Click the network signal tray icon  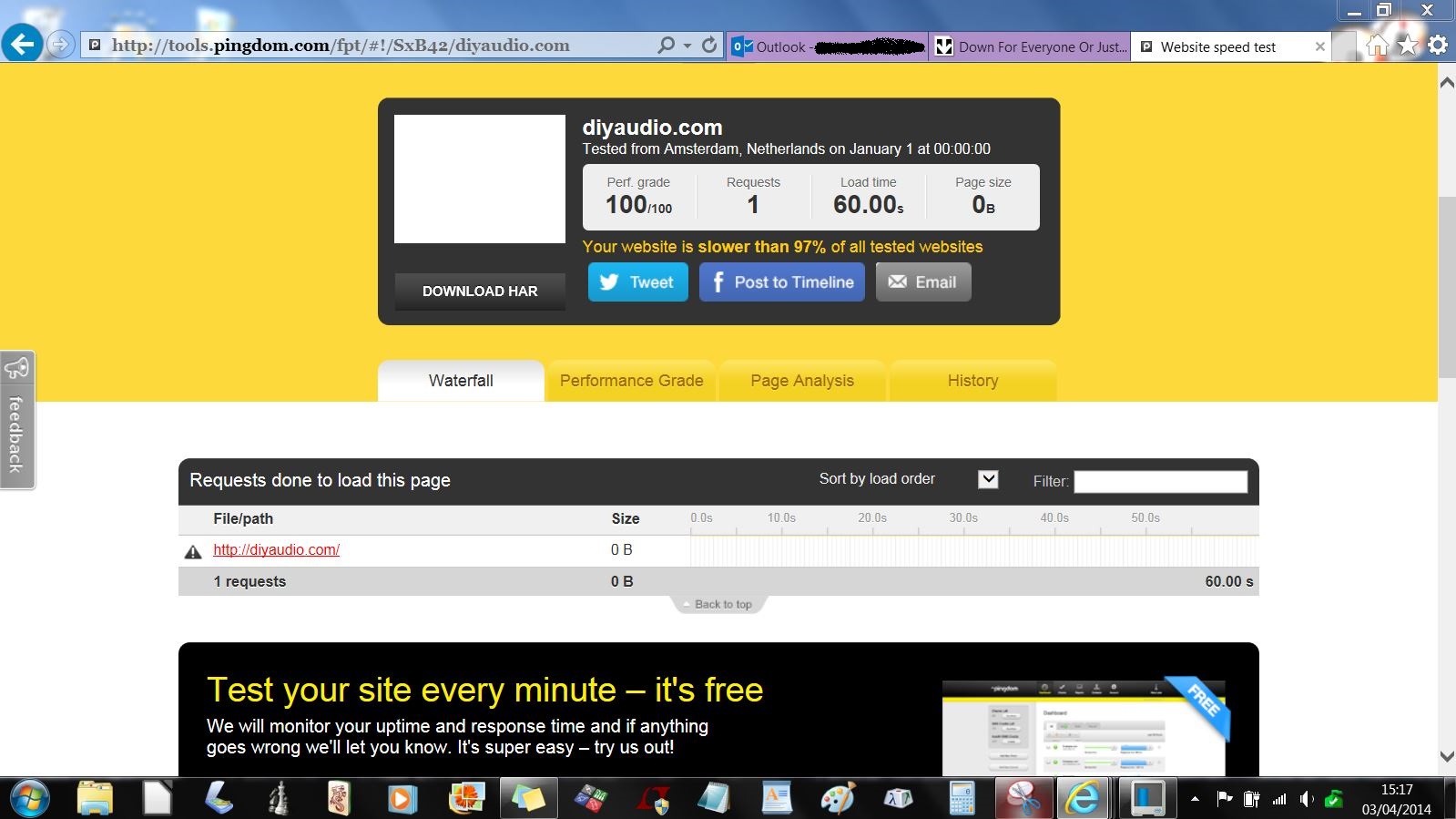1279,799
